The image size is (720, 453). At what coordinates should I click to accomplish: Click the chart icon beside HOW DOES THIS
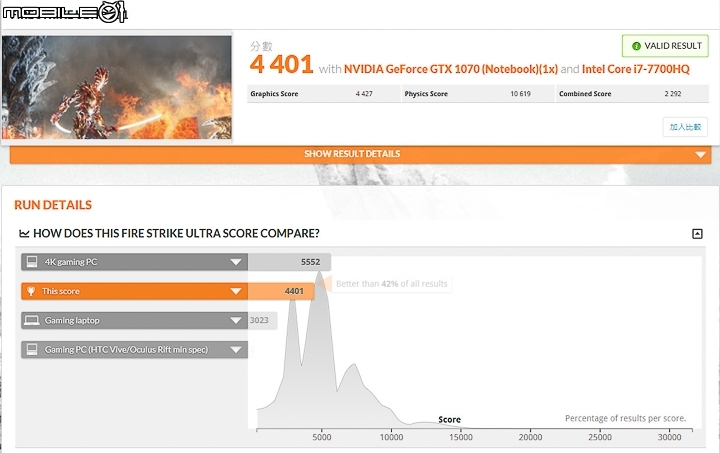(x=24, y=234)
